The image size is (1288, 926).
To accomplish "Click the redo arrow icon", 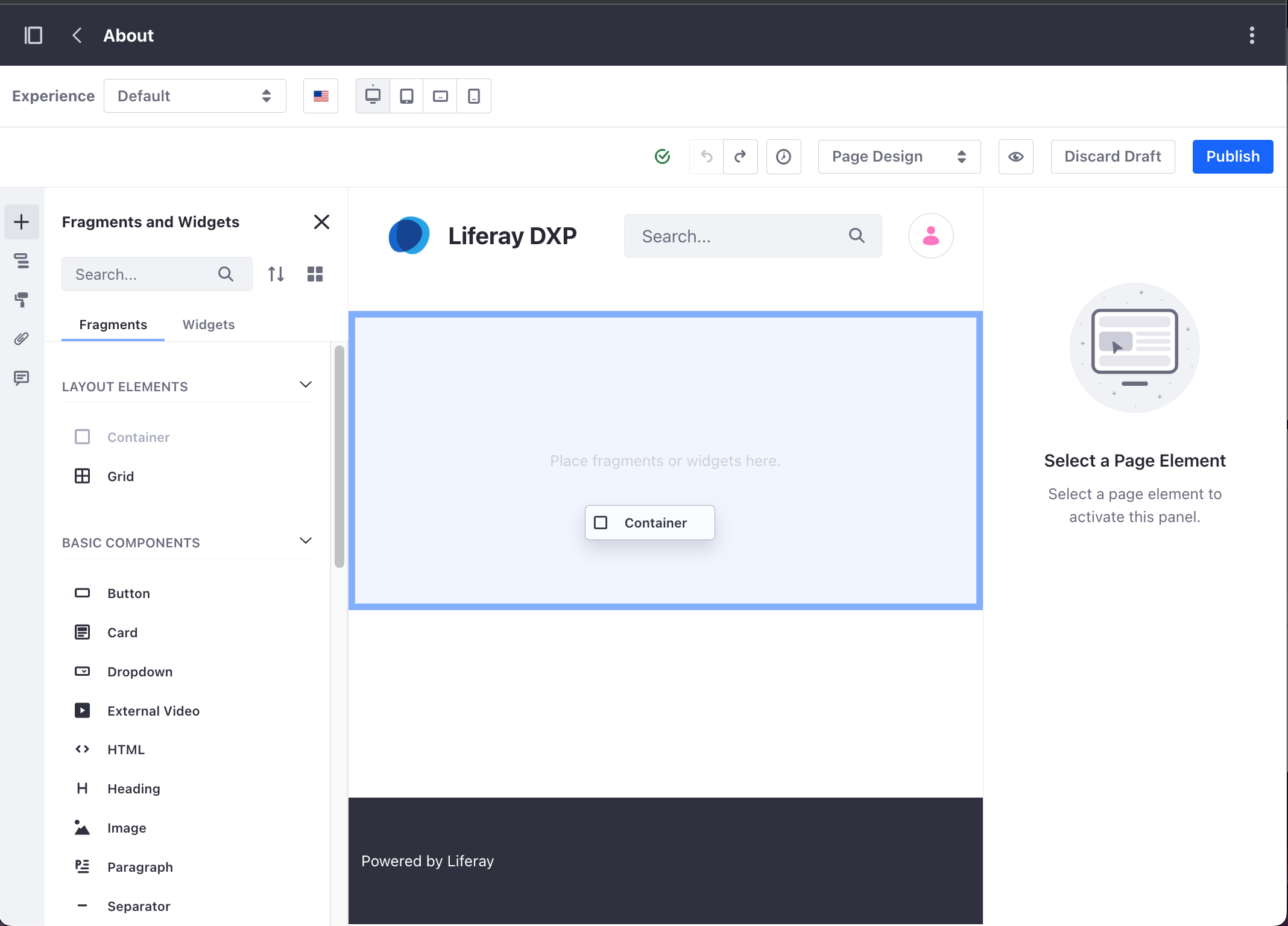I will [740, 156].
